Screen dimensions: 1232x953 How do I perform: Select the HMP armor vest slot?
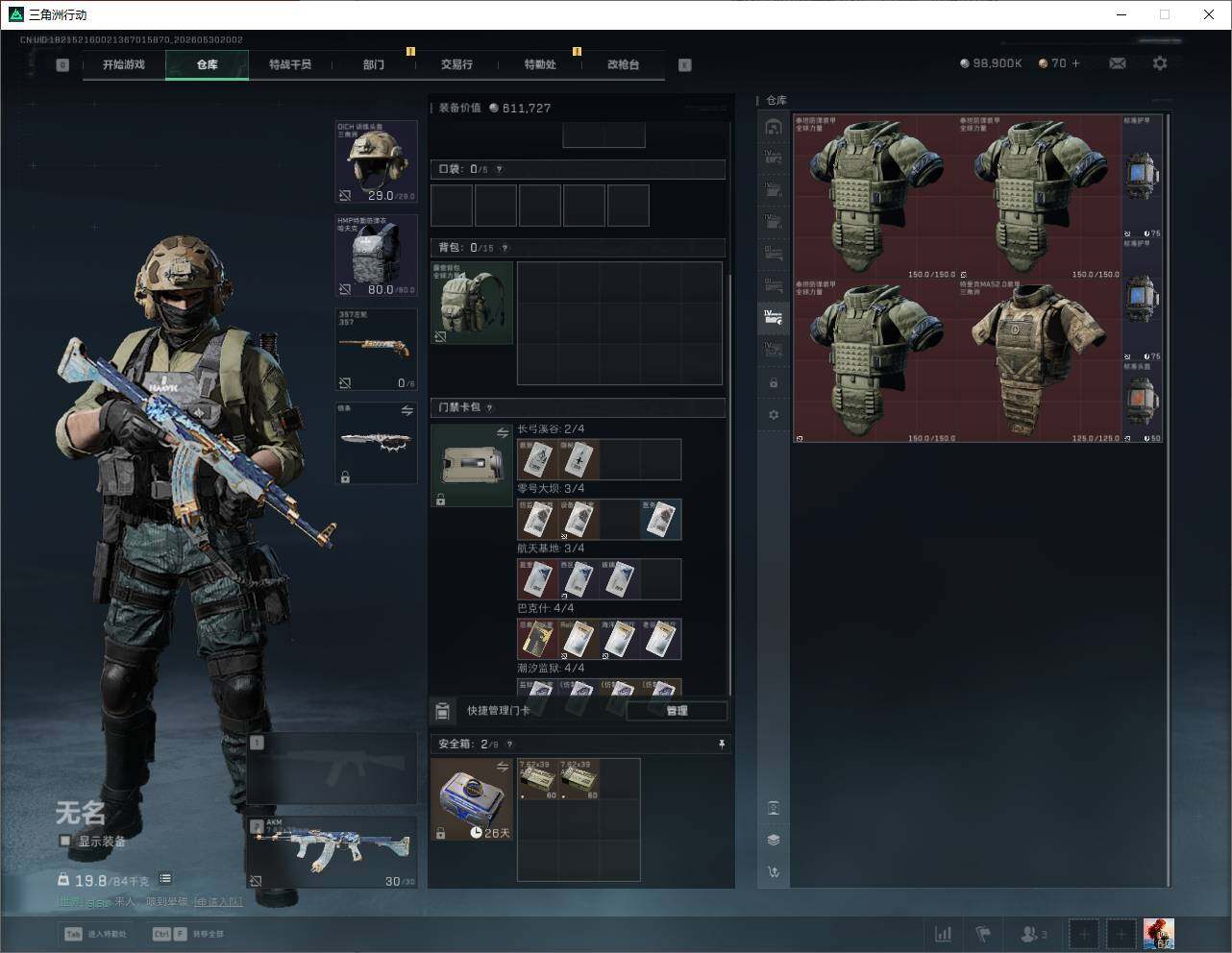tap(376, 256)
